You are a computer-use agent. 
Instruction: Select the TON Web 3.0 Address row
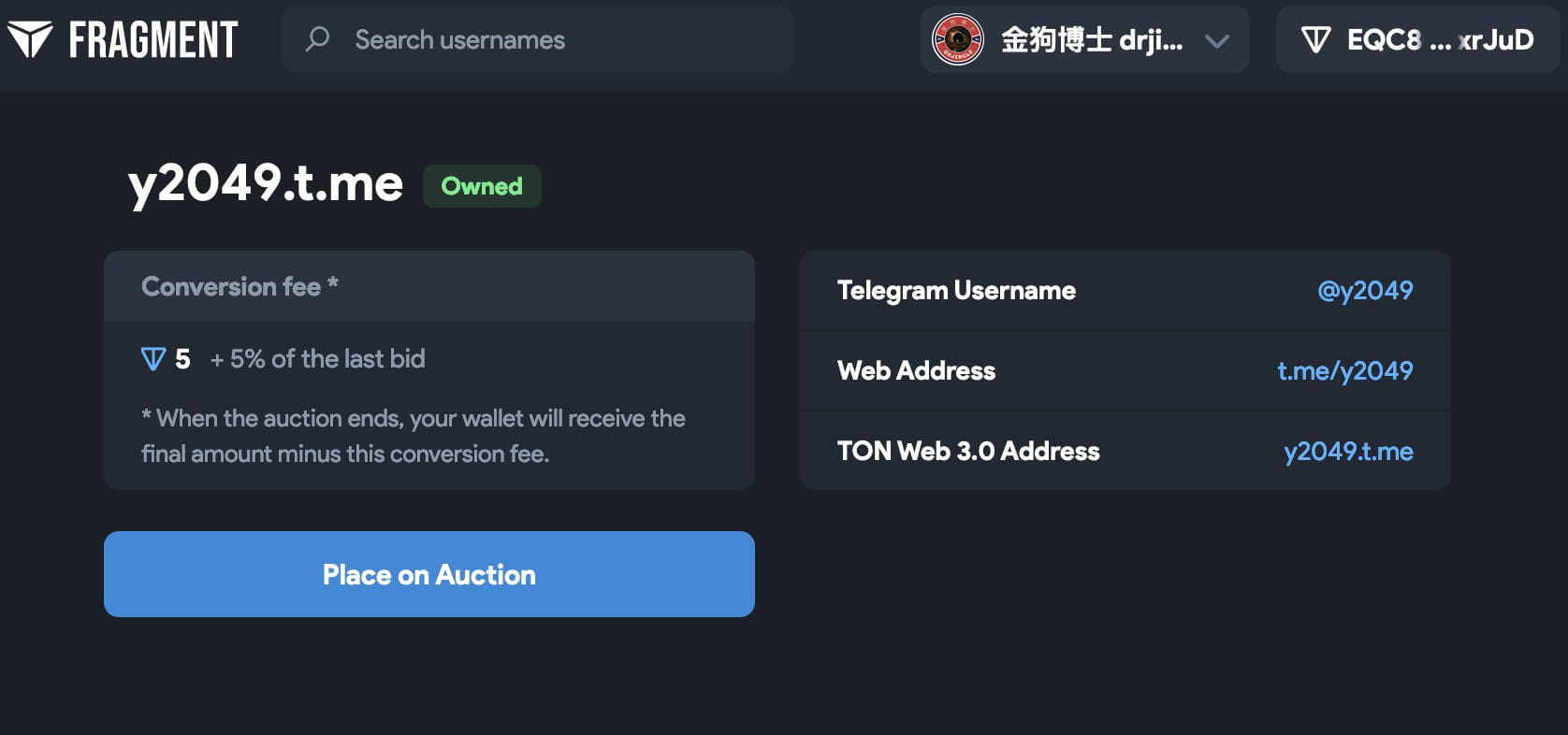pos(1123,451)
